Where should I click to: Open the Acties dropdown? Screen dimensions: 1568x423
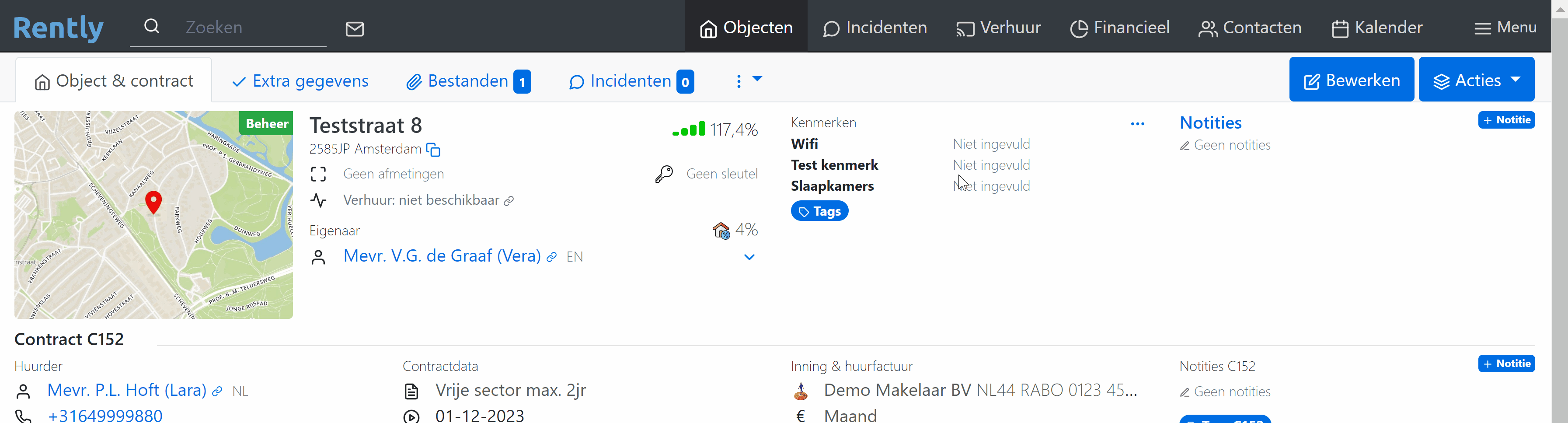(x=1476, y=80)
